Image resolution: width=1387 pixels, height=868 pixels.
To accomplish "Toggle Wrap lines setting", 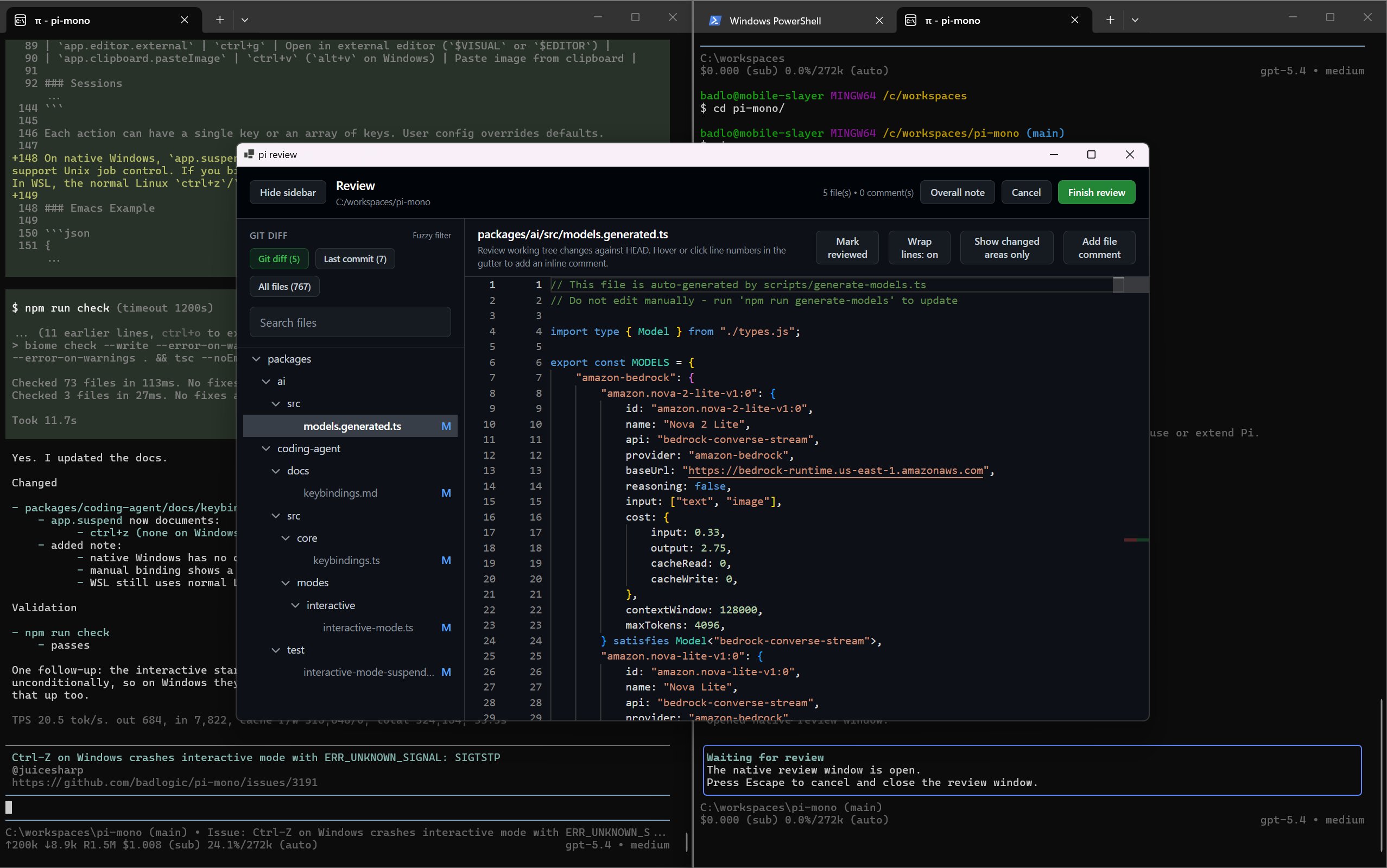I will click(919, 248).
